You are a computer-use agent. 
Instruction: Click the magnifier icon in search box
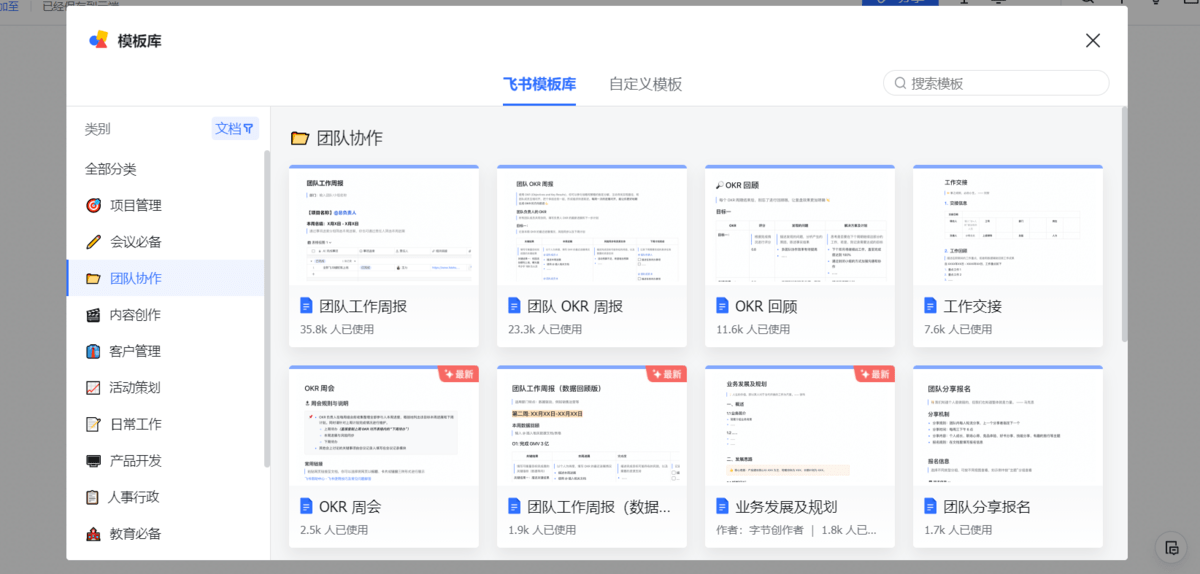(x=900, y=83)
